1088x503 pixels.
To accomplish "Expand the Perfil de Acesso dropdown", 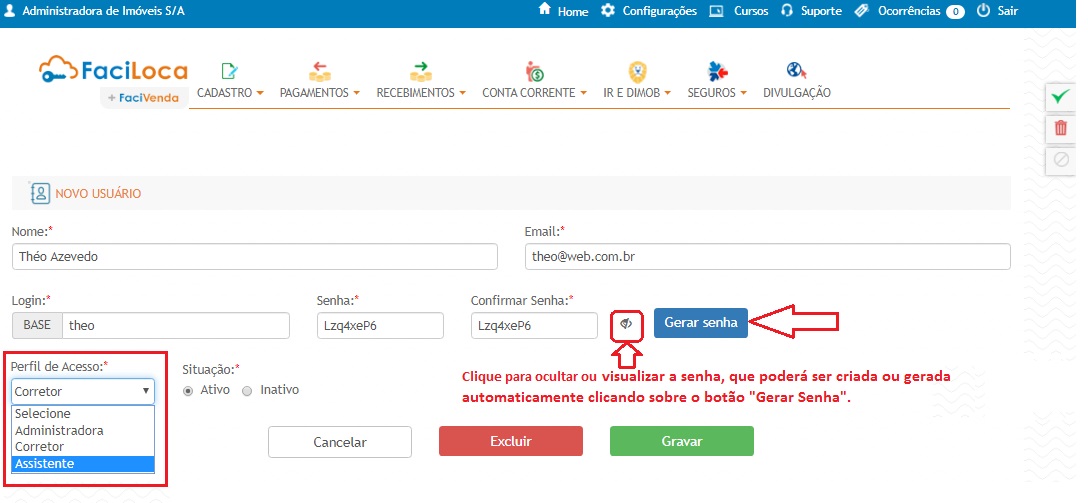I will tap(83, 391).
